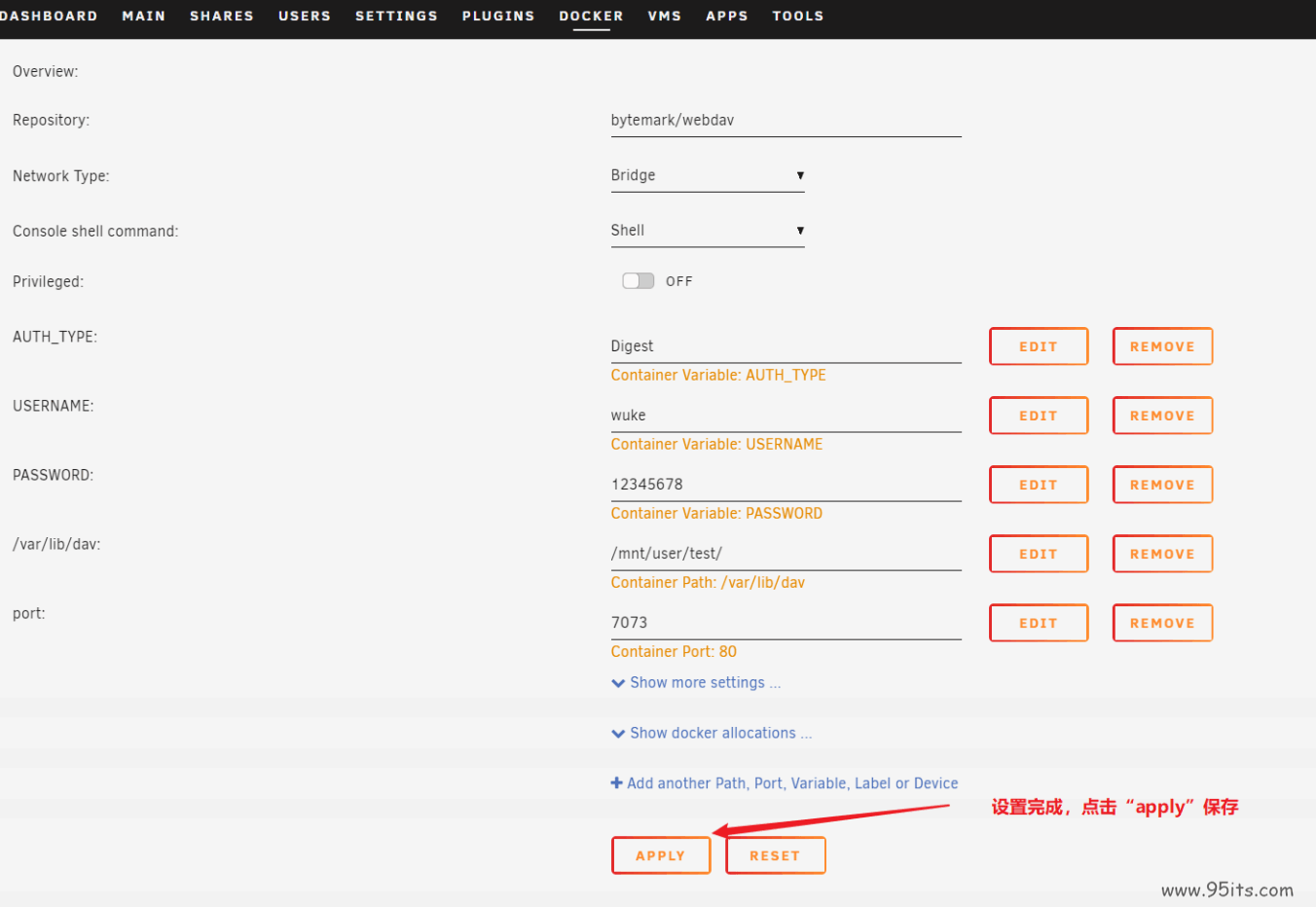Open the Console shell command dropdown
The image size is (1316, 907).
point(708,231)
